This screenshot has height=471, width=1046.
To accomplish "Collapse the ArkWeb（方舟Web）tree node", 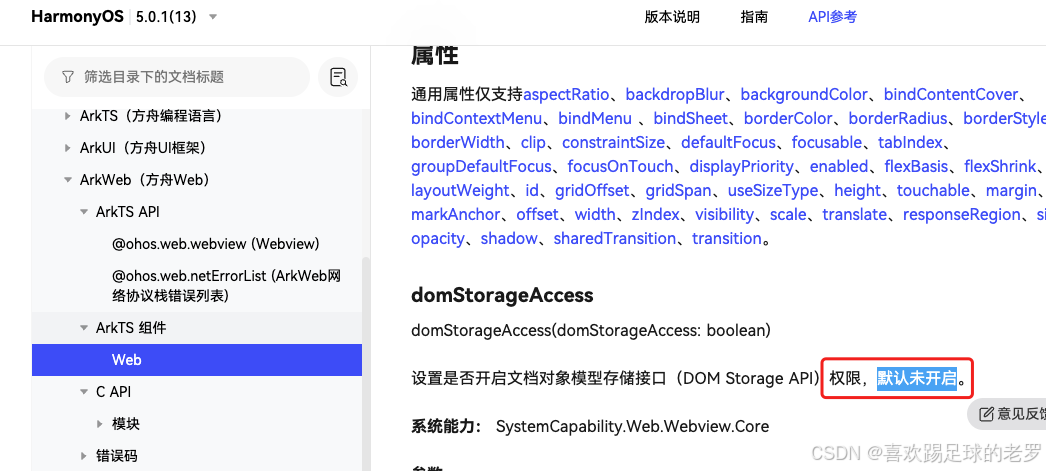I will coord(67,179).
